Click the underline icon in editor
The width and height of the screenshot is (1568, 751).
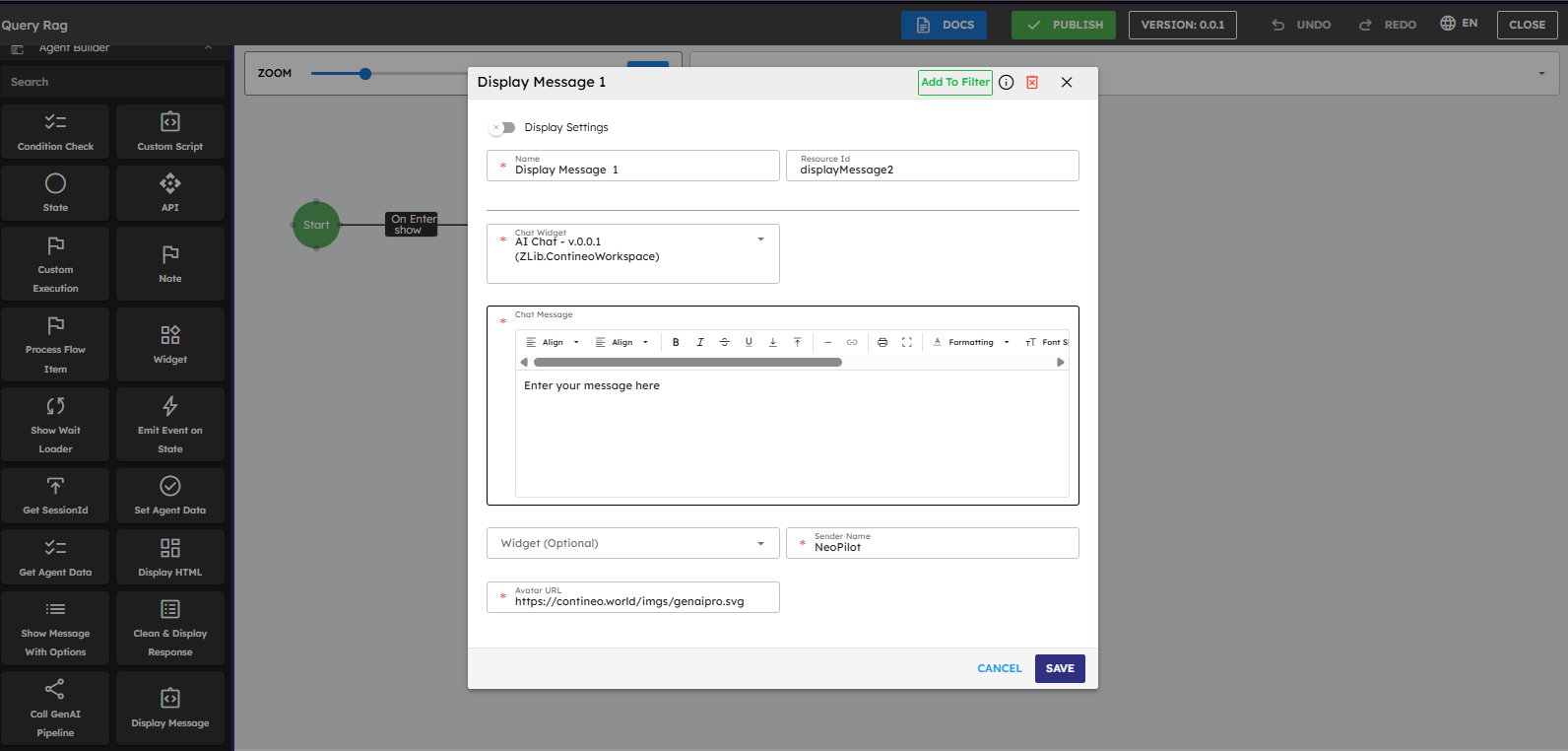tap(749, 342)
